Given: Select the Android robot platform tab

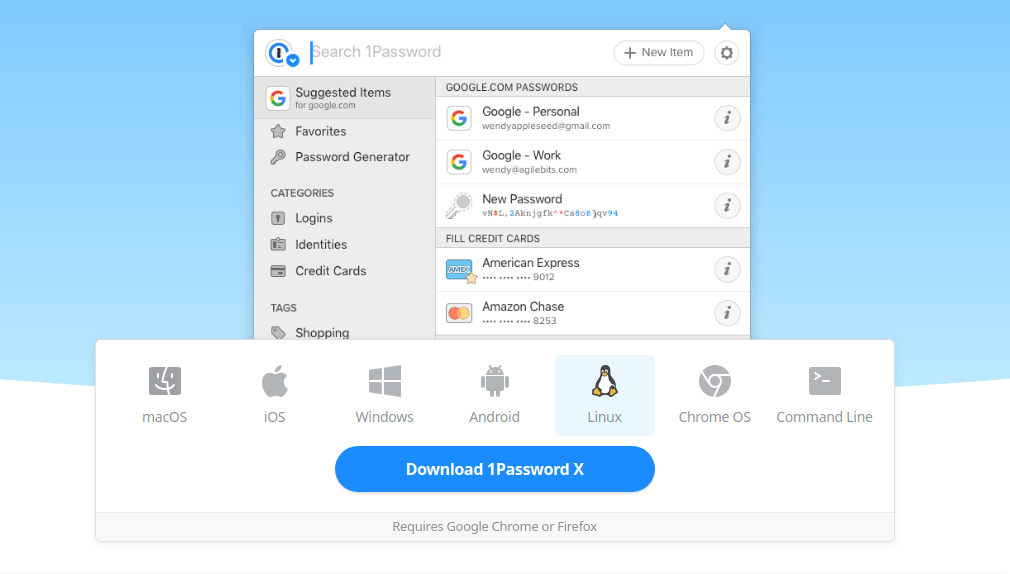Looking at the screenshot, I should [495, 395].
